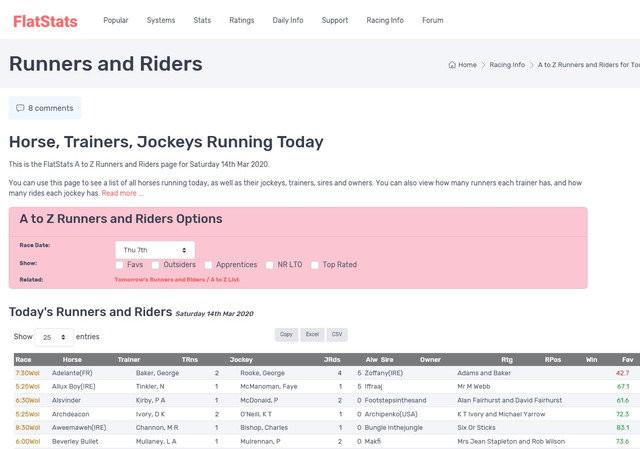
Task: Sort table by Trainer column
Action: point(129,360)
